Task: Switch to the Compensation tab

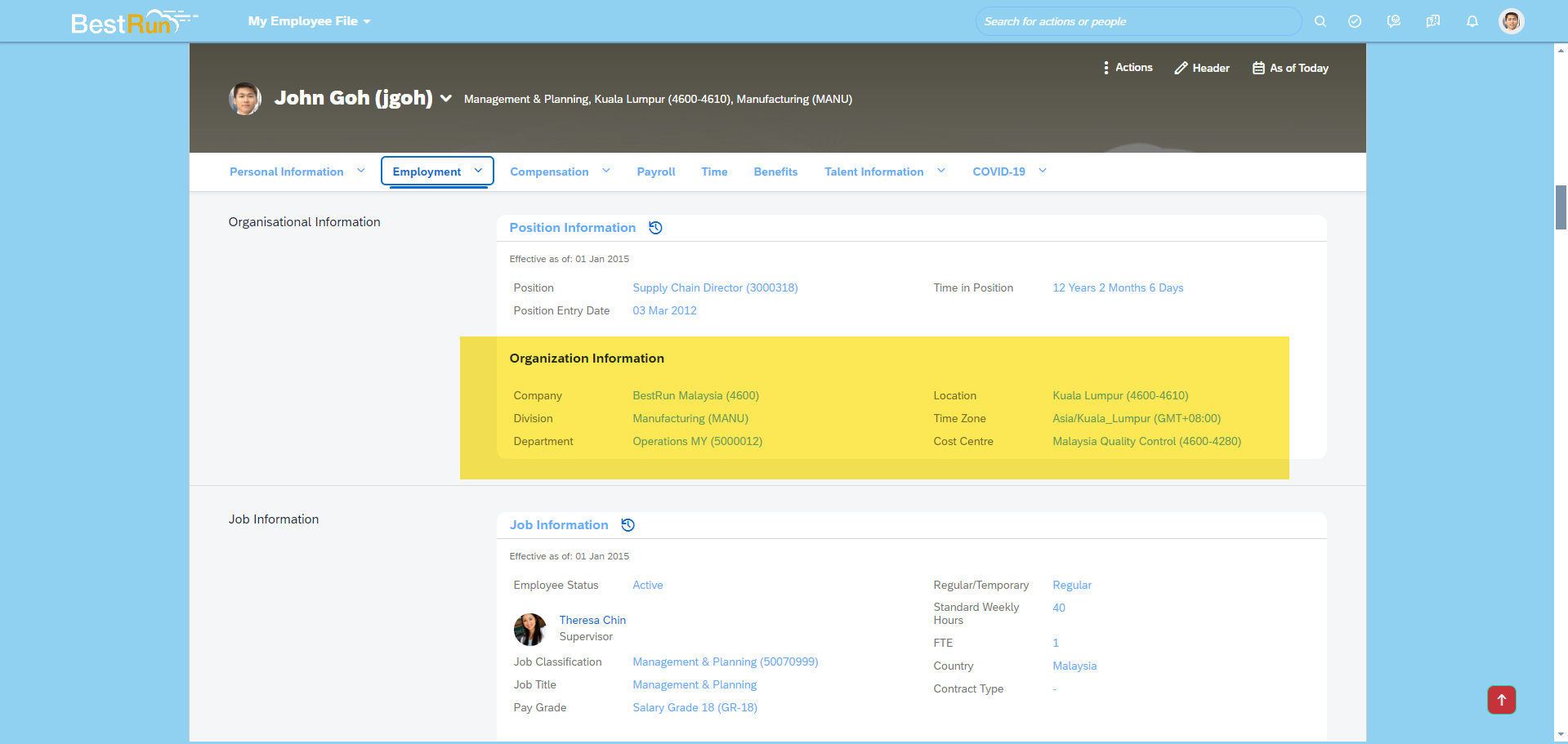Action: [x=549, y=172]
